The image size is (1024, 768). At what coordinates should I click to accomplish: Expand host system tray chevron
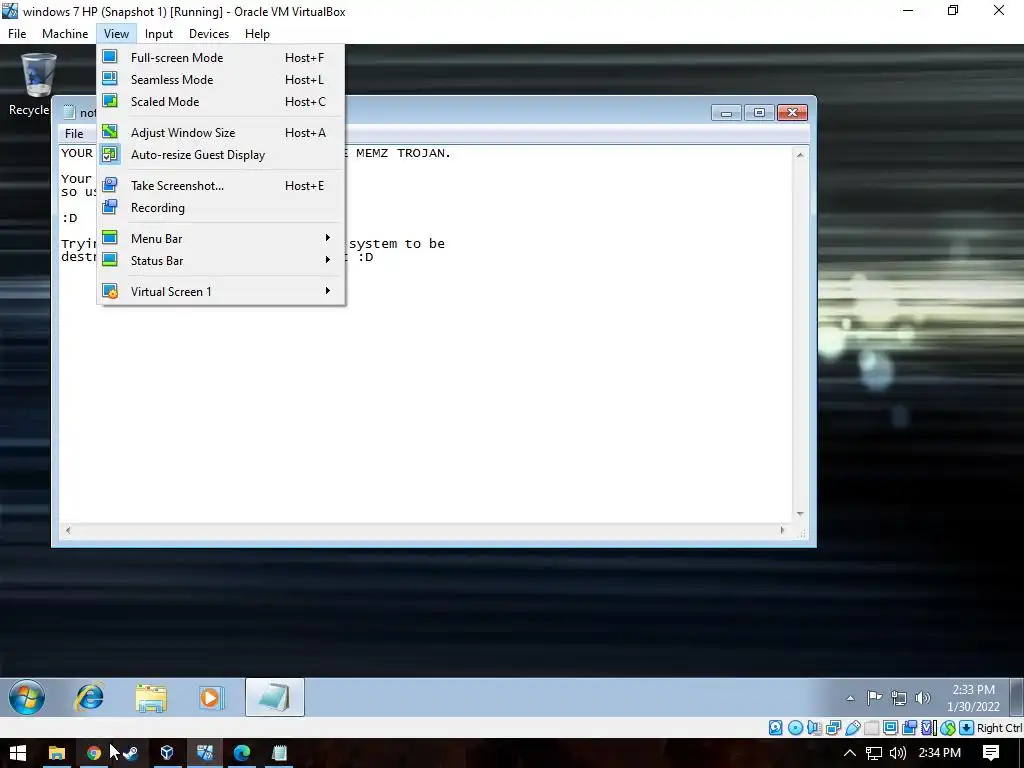click(x=850, y=753)
